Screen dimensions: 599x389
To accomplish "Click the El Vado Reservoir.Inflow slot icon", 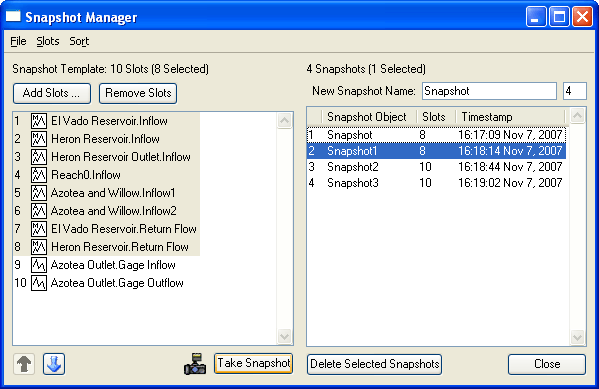I will 39,121.
